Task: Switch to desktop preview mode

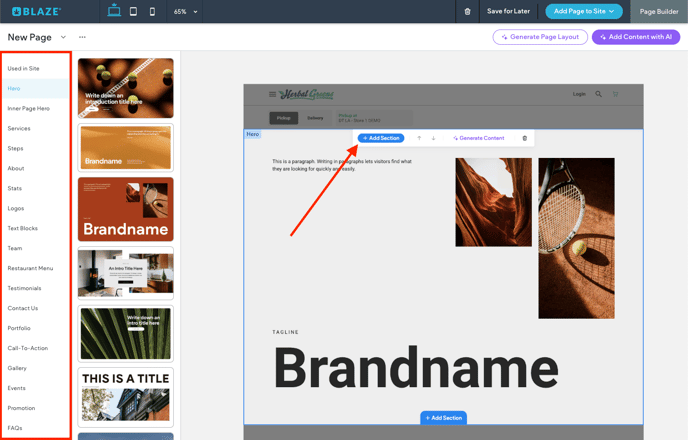Action: tap(114, 12)
